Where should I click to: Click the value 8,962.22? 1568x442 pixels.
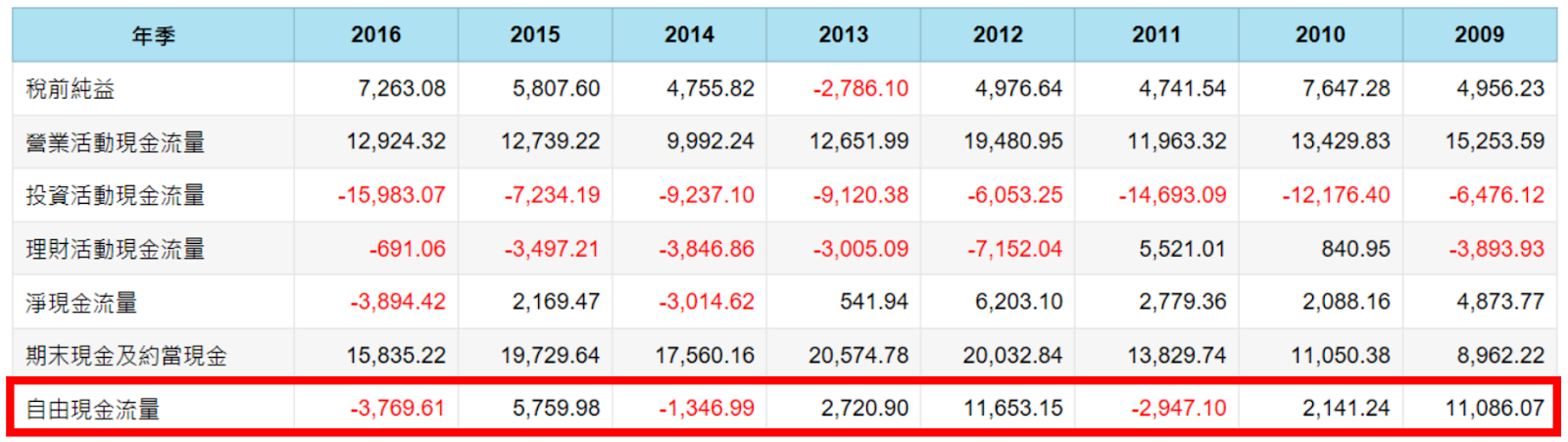[x=1500, y=356]
